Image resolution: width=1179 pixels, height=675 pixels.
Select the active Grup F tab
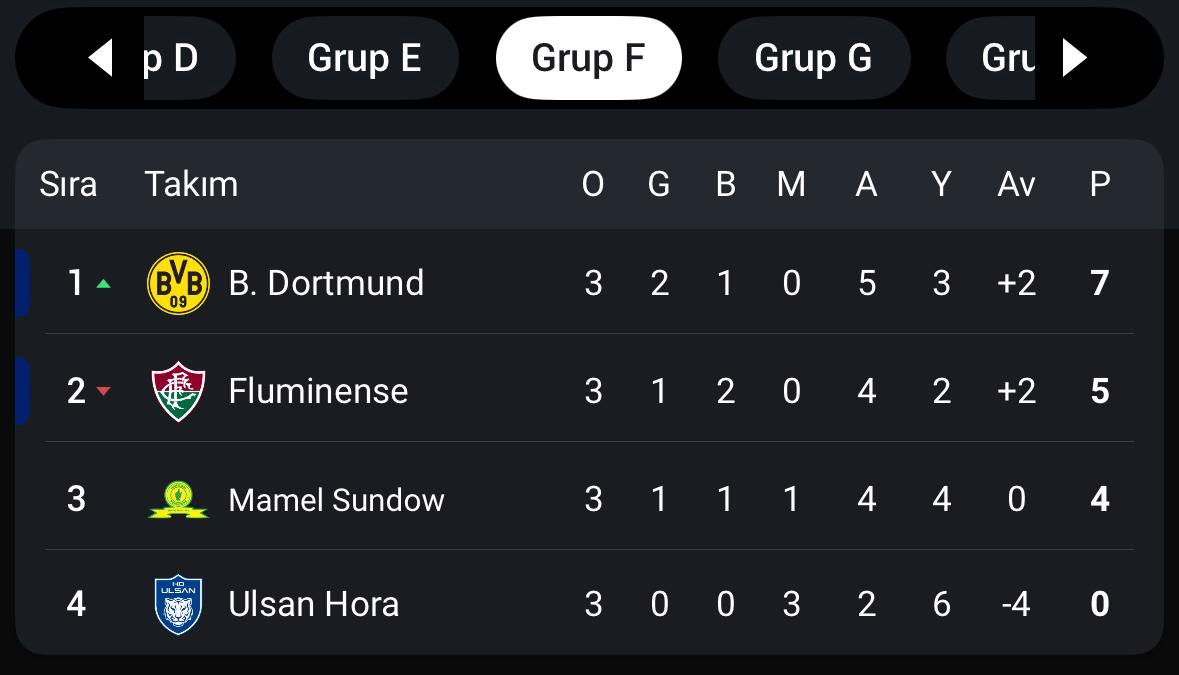pos(589,58)
